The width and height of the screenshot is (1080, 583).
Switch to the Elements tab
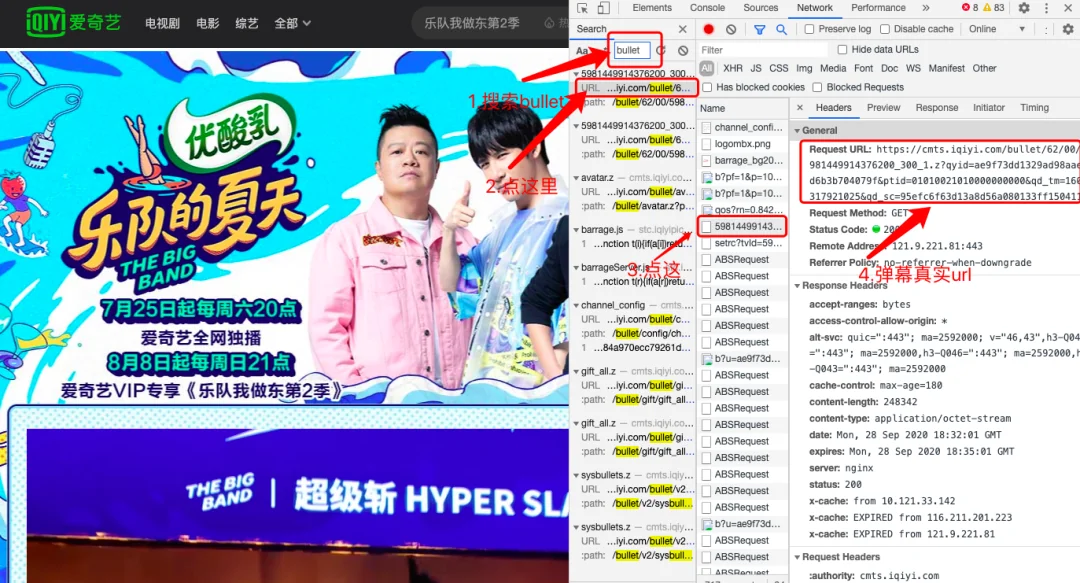652,8
